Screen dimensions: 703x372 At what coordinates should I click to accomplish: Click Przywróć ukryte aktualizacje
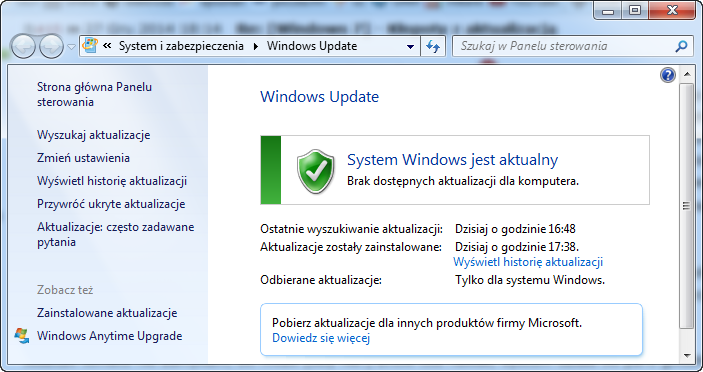coord(111,204)
